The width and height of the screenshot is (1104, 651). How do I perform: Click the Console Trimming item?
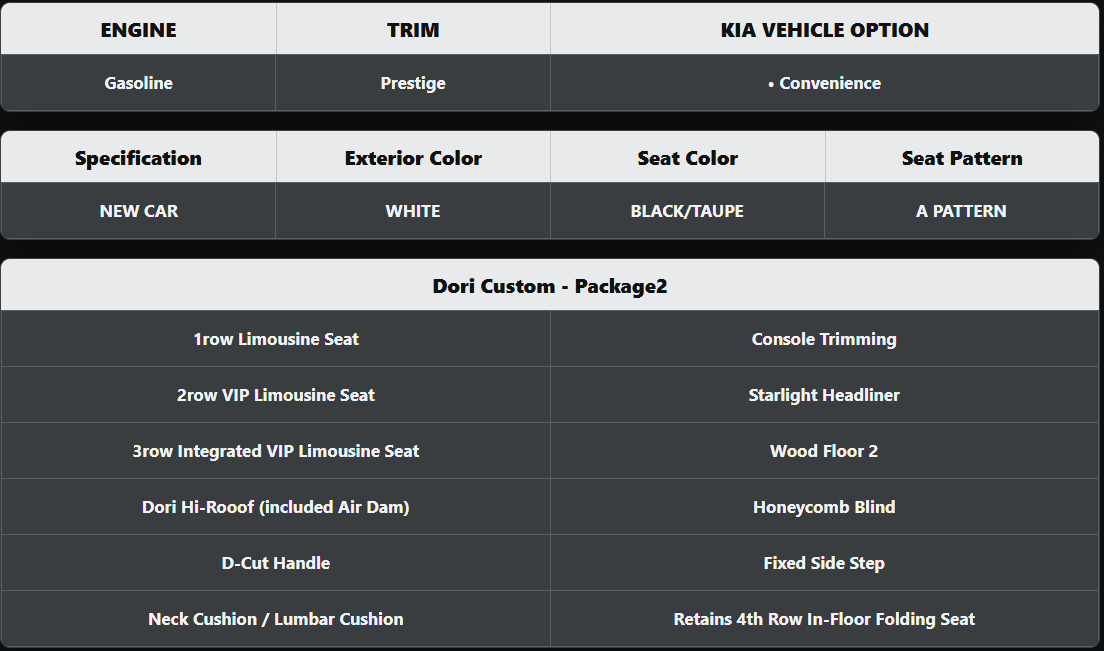pyautogui.click(x=824, y=339)
